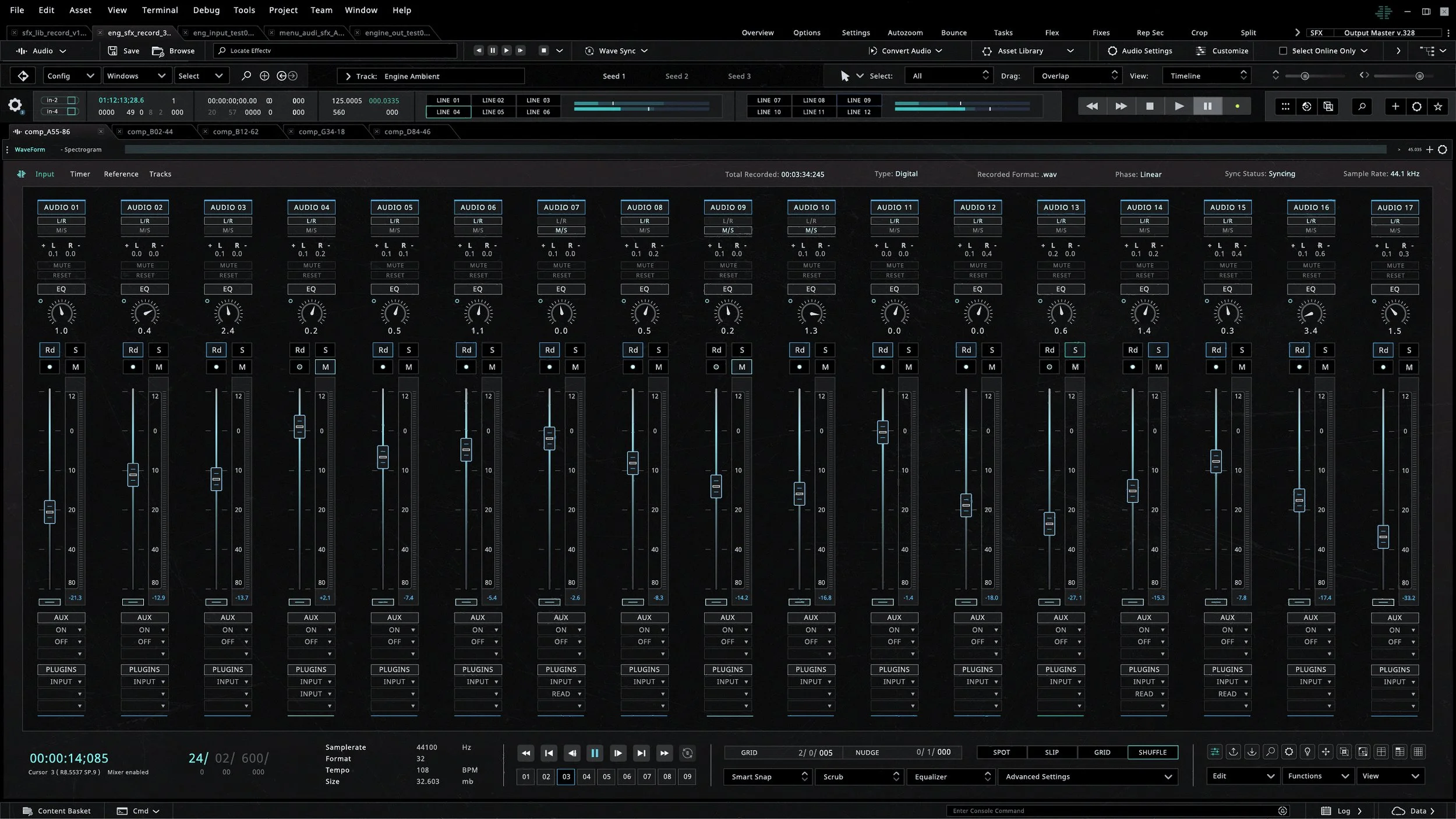Viewport: 1456px width, 819px height.
Task: Click the mixer sliders icon in bottom toolbar
Action: point(1214,752)
